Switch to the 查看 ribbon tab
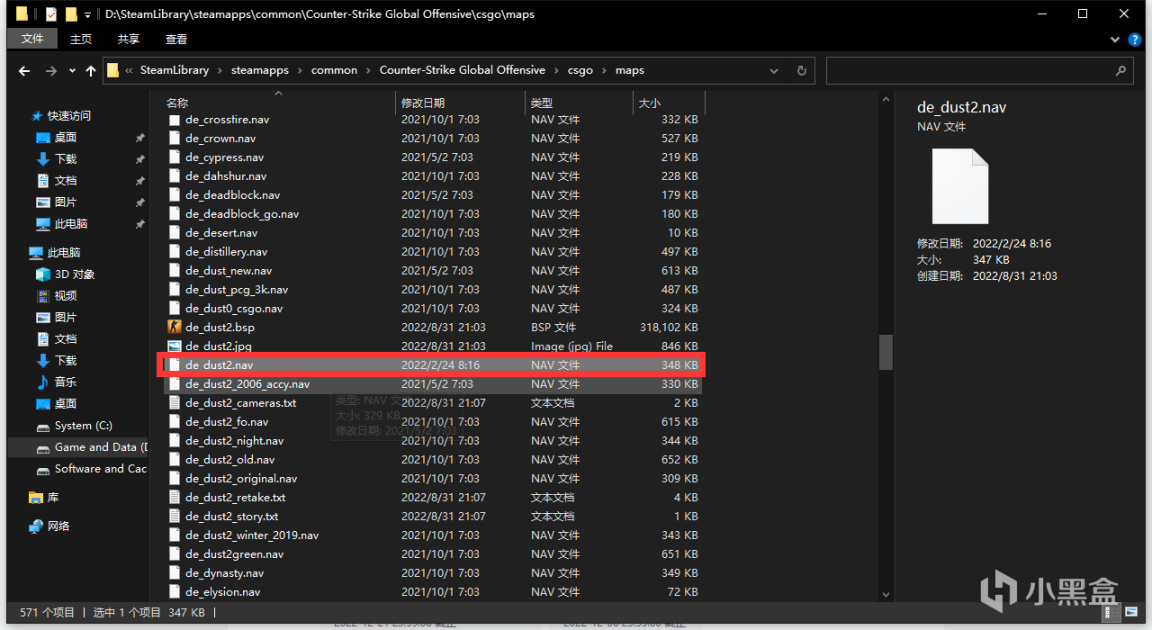Screen dimensions: 1152x630 [176, 39]
